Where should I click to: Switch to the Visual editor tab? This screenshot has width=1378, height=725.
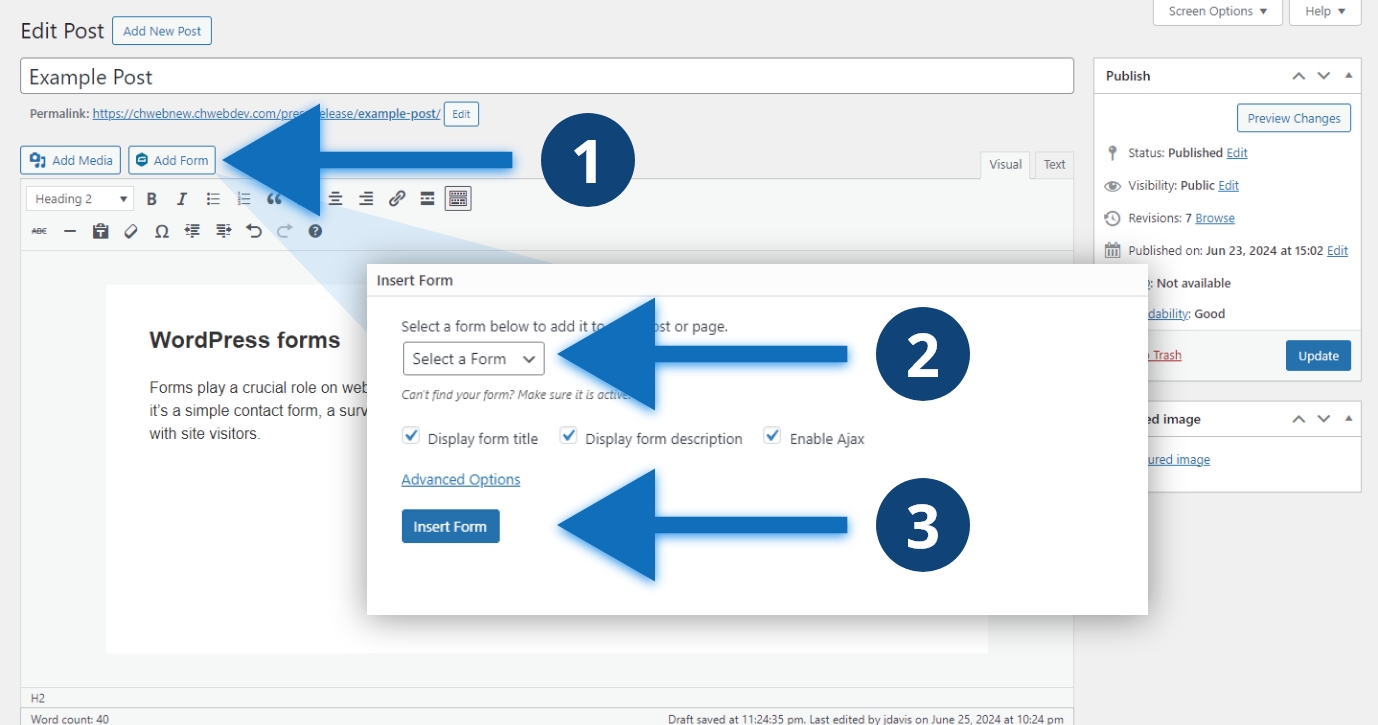tap(1005, 165)
